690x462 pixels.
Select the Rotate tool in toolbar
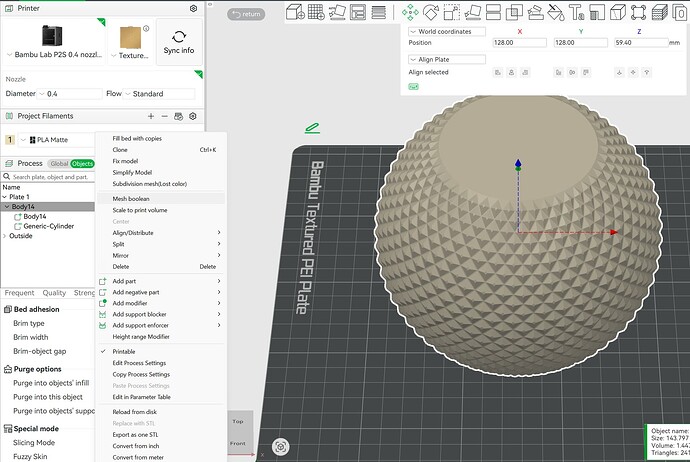pos(431,12)
